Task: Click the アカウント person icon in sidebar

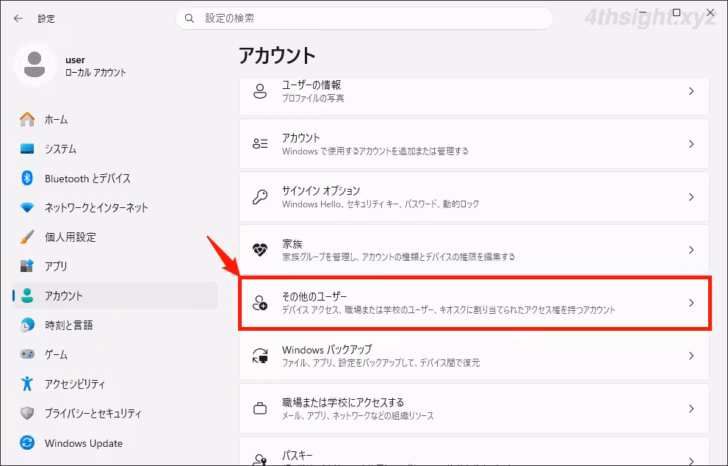Action: point(27,296)
